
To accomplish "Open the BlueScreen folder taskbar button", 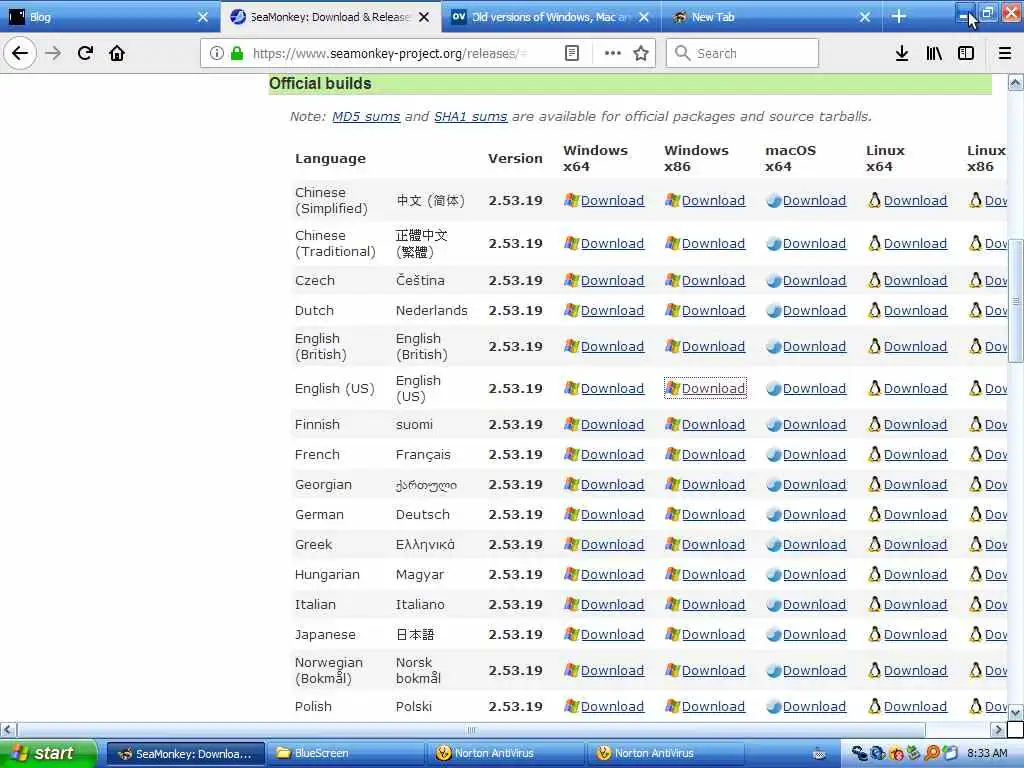I will coord(345,754).
